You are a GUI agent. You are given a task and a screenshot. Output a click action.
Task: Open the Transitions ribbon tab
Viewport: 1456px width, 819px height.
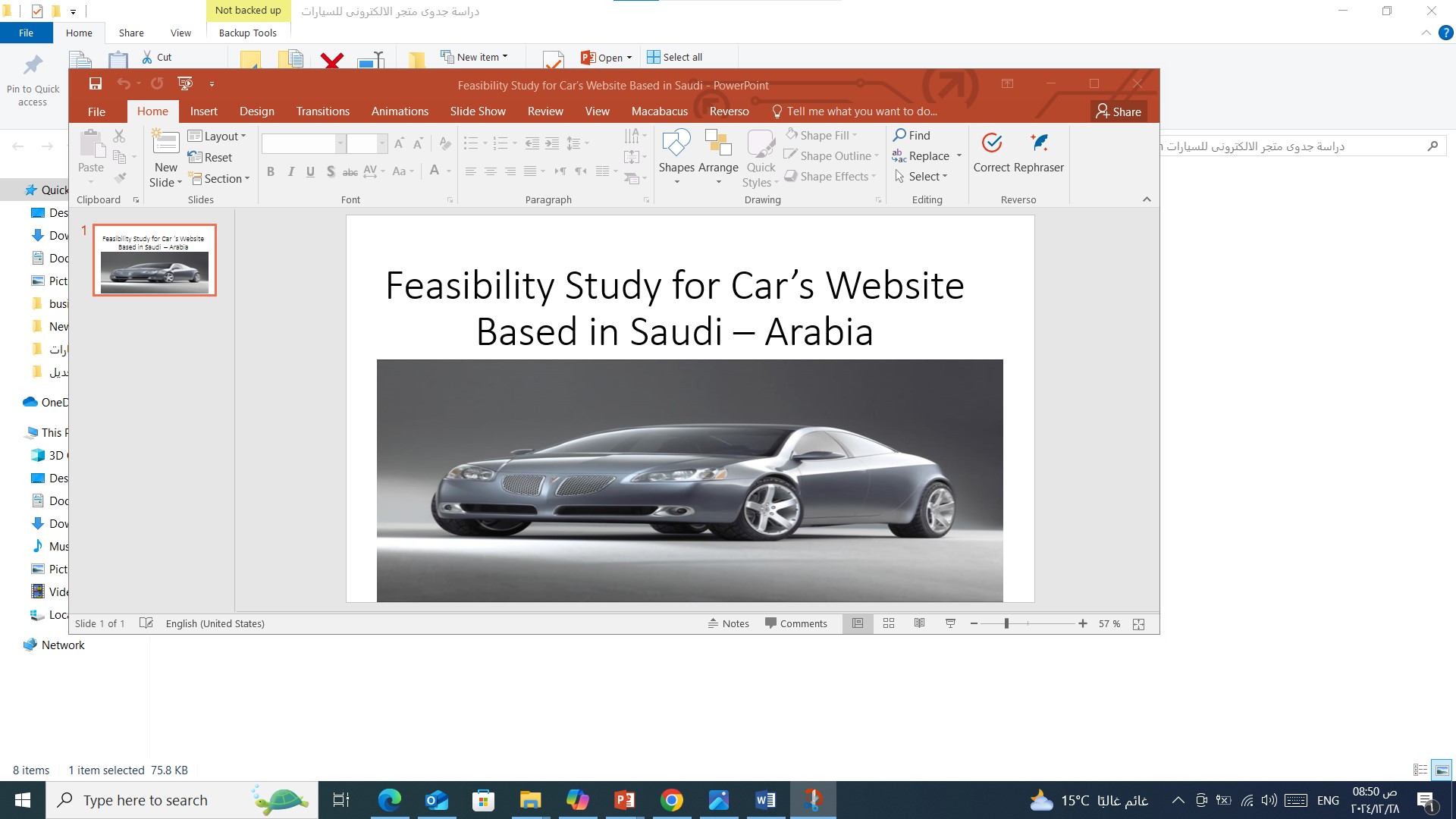[x=322, y=111]
